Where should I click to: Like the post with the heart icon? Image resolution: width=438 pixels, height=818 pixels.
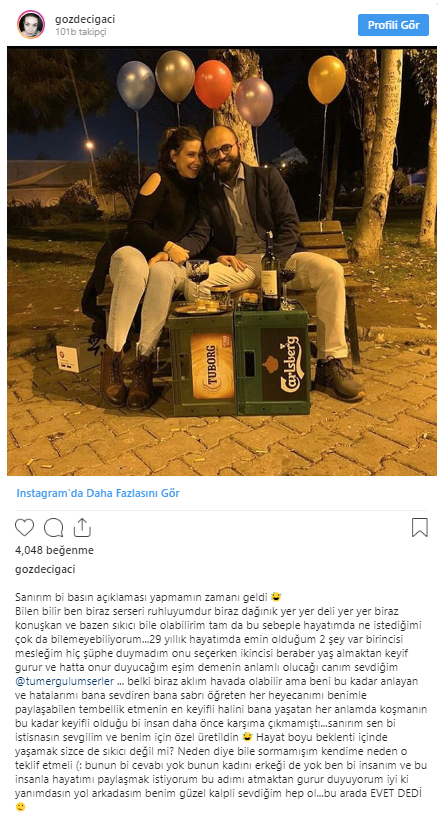pyautogui.click(x=25, y=527)
